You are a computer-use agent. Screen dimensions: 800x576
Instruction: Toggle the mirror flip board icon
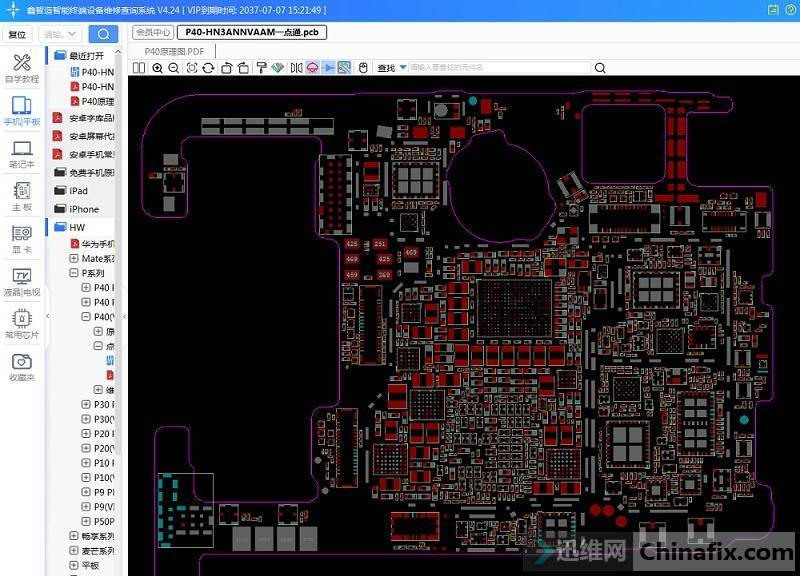coord(295,68)
